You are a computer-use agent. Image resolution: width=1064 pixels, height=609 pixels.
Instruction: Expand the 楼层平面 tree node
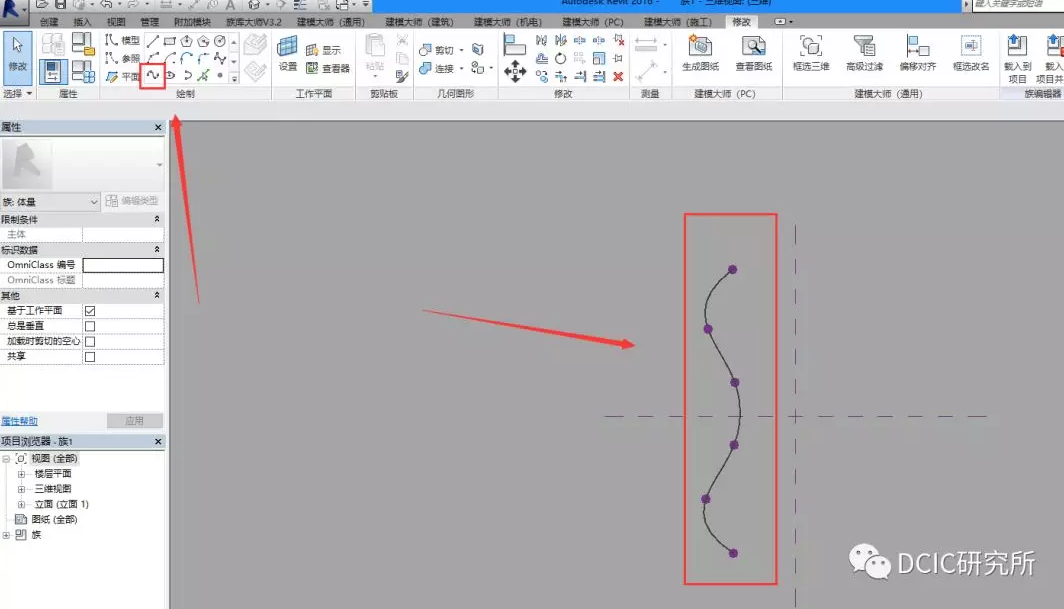coord(21,474)
